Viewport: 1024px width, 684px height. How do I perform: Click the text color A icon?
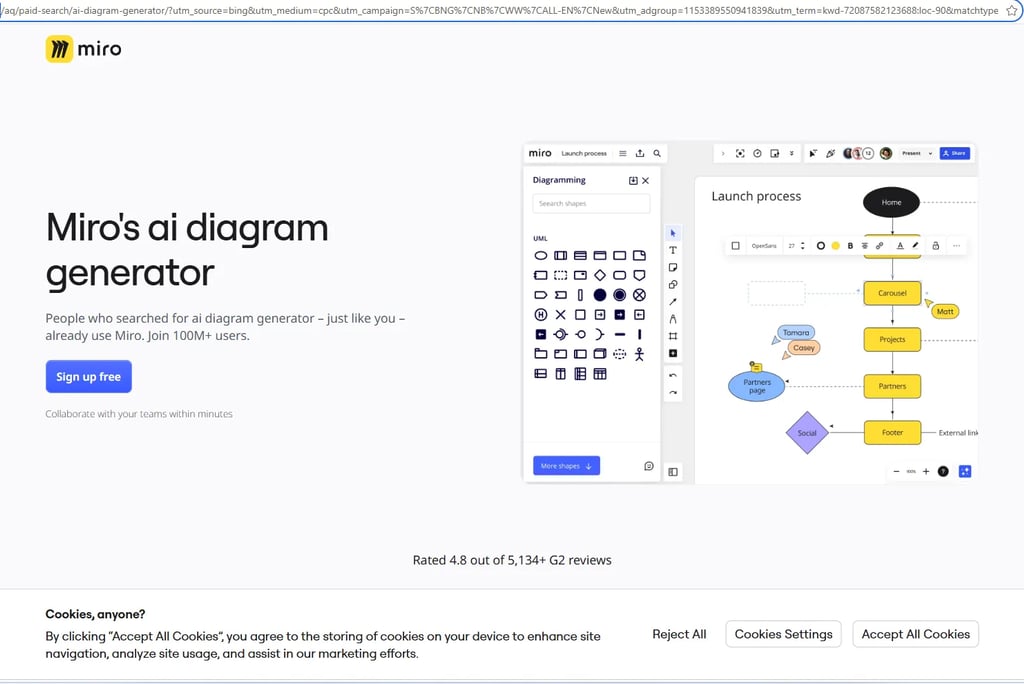pyautogui.click(x=900, y=246)
